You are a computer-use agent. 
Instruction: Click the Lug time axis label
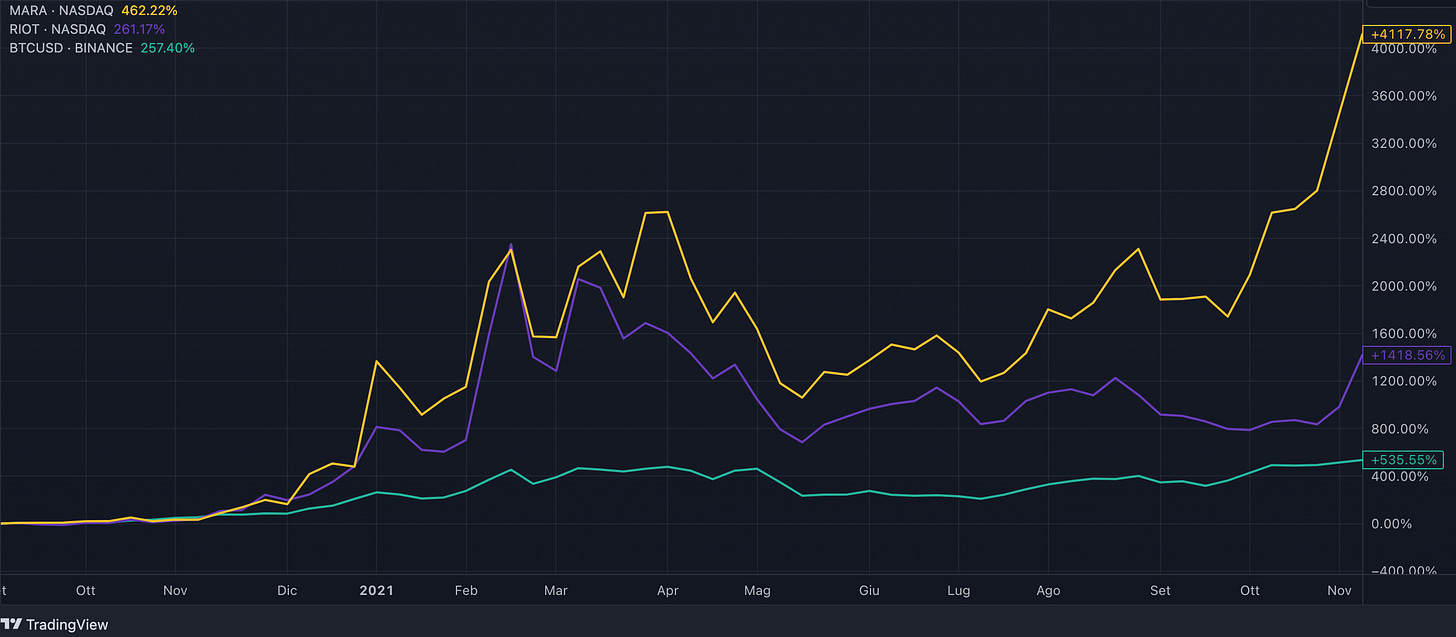tap(958, 591)
